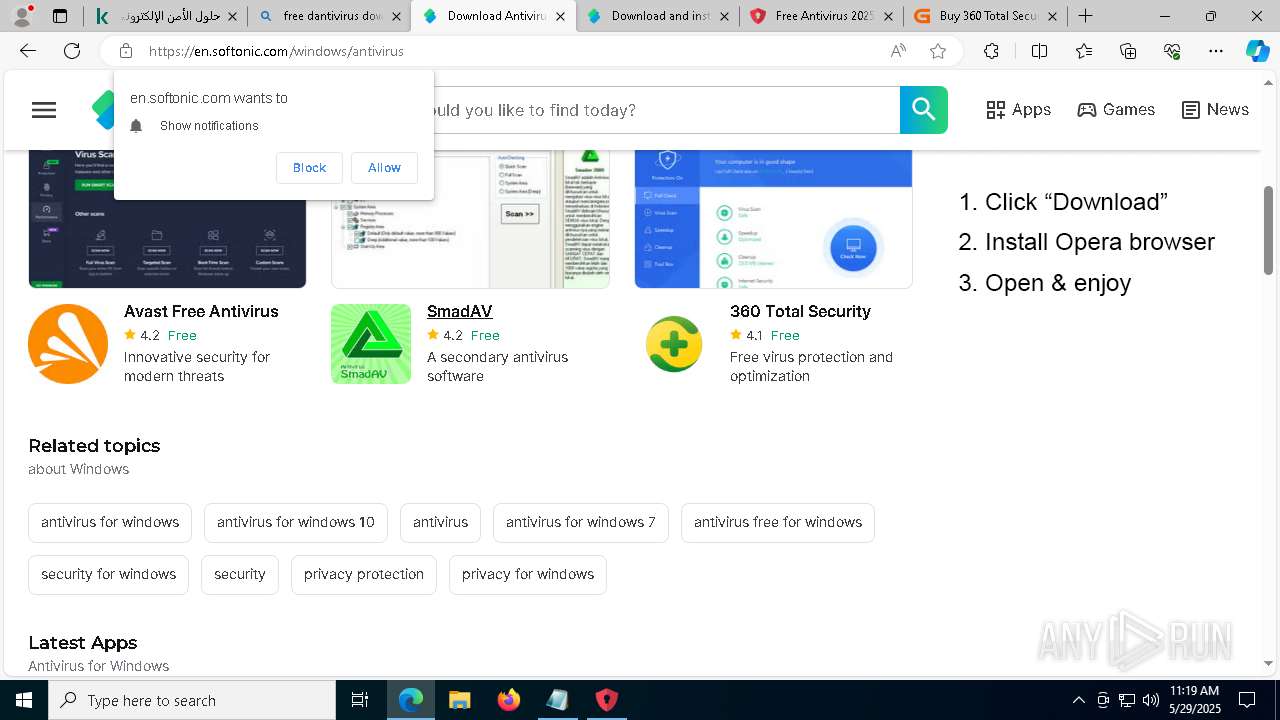Add this page to favorites star
Screen dimensions: 1280x720
click(x=938, y=51)
